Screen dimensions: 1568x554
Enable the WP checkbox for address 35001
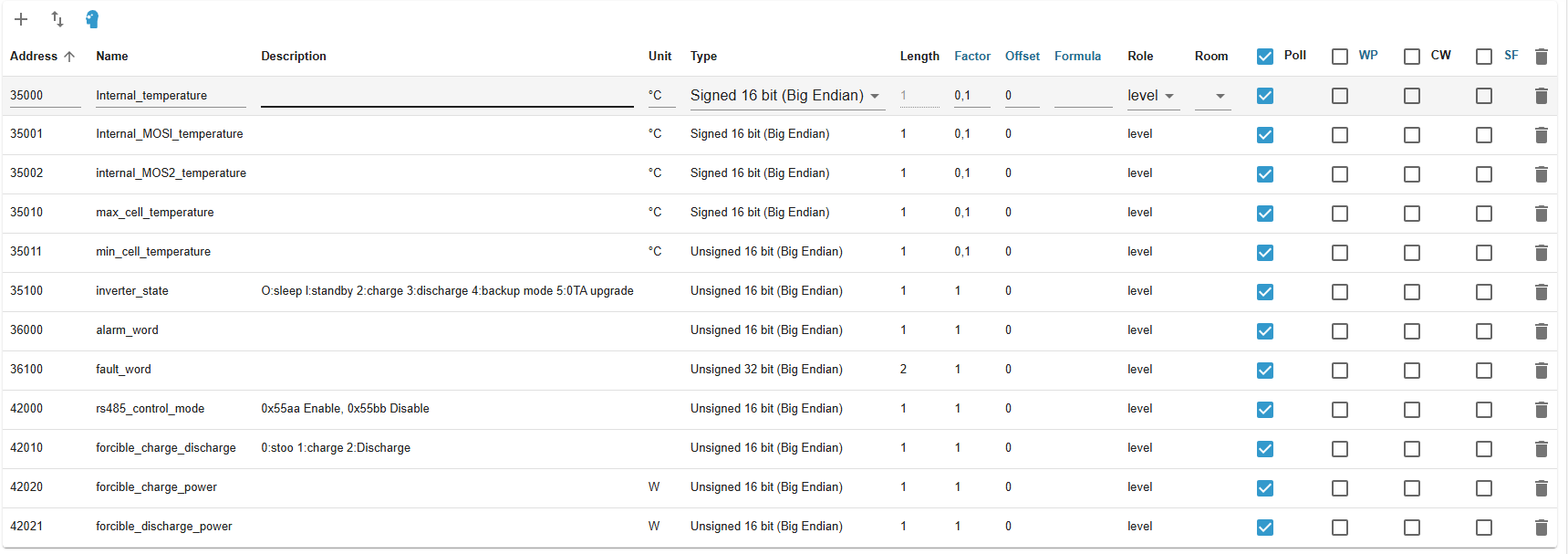tap(1339, 135)
